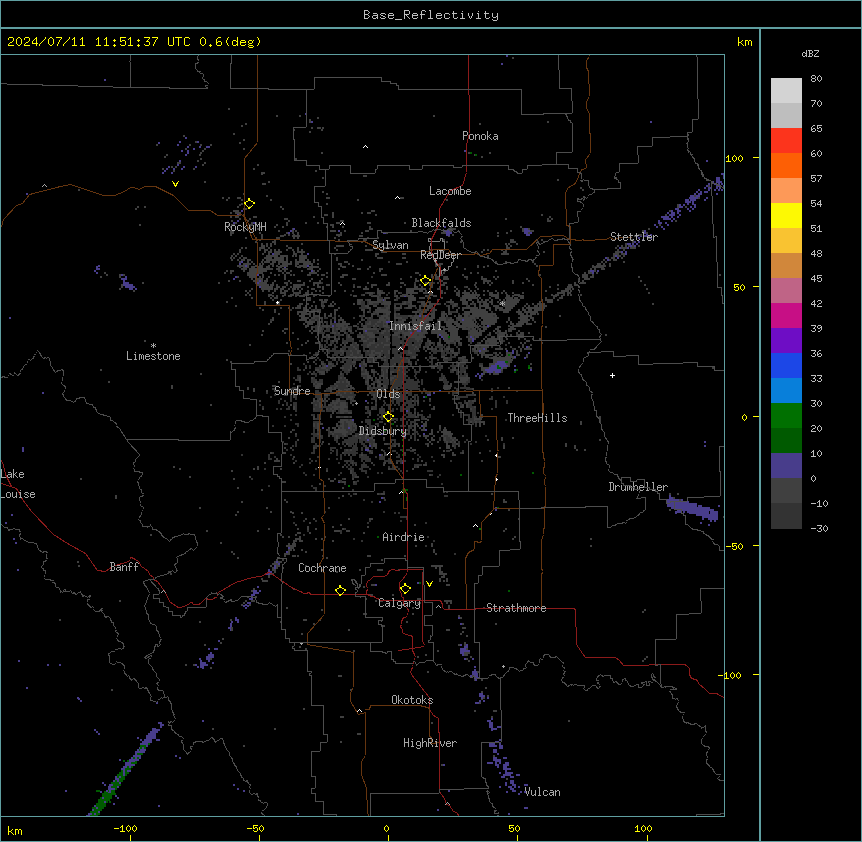Screen dimensions: 862x842
Task: Select the 39 dBZ purple legend swatch
Action: tap(786, 340)
